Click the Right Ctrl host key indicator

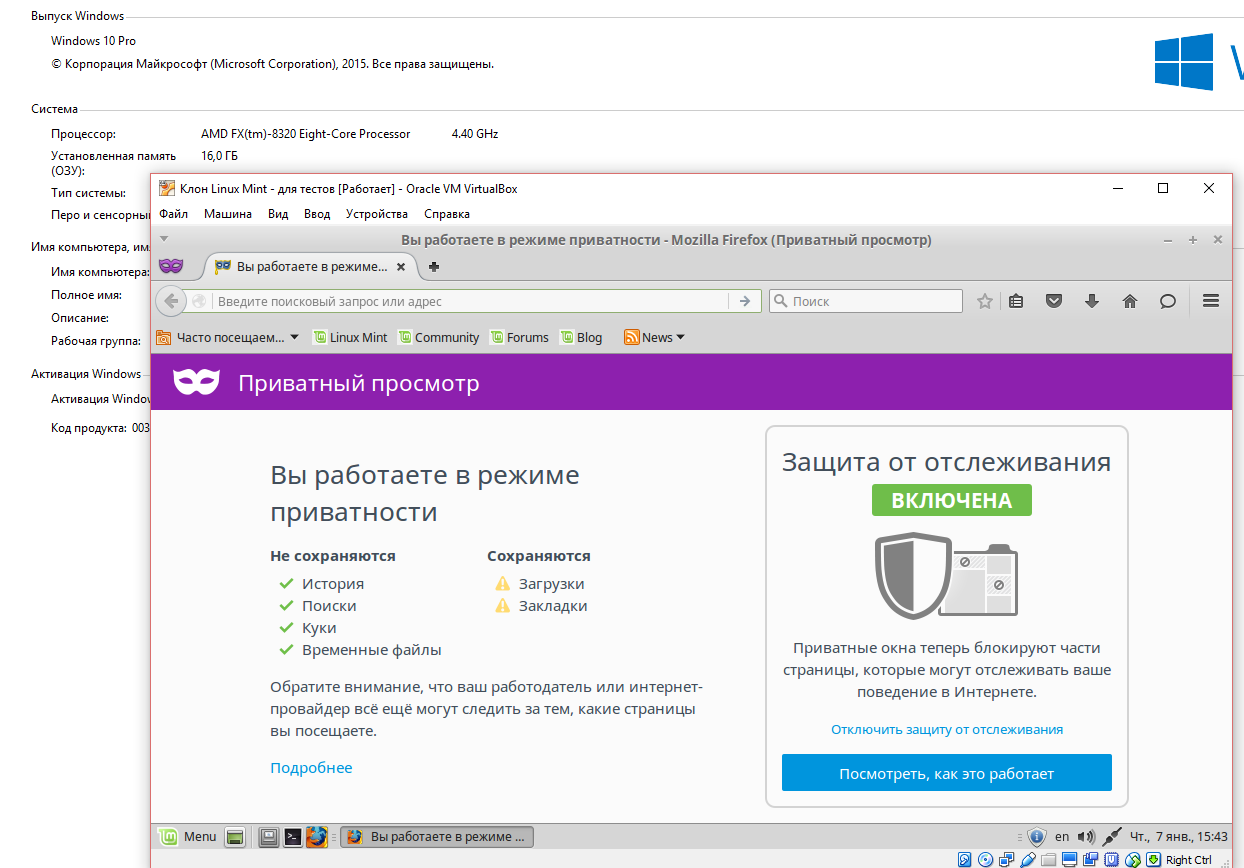pyautogui.click(x=1189, y=860)
